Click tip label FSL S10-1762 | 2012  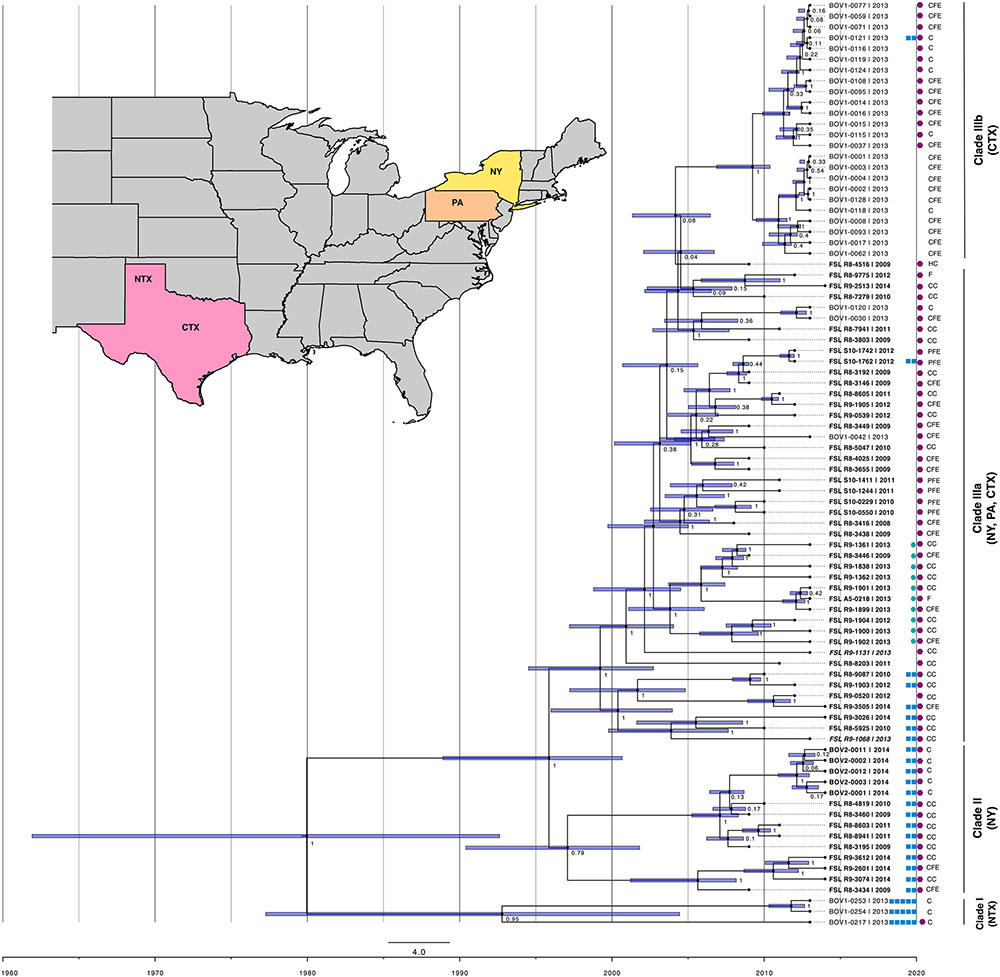point(861,362)
